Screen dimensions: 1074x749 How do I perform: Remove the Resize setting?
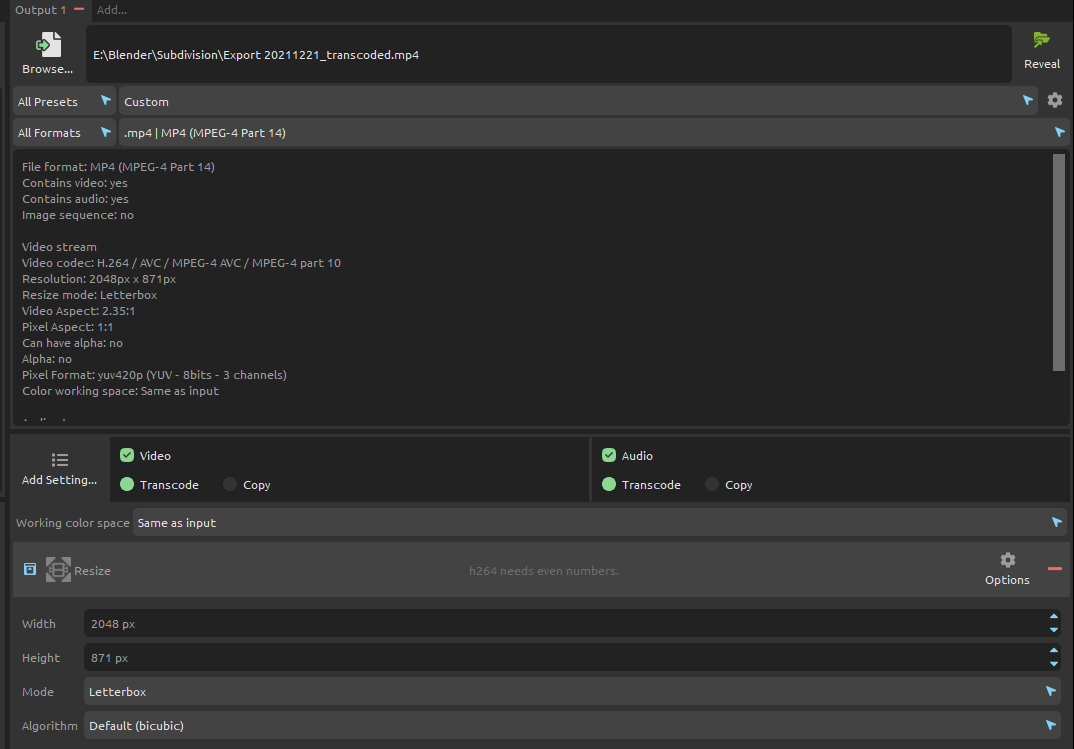[x=1055, y=569]
